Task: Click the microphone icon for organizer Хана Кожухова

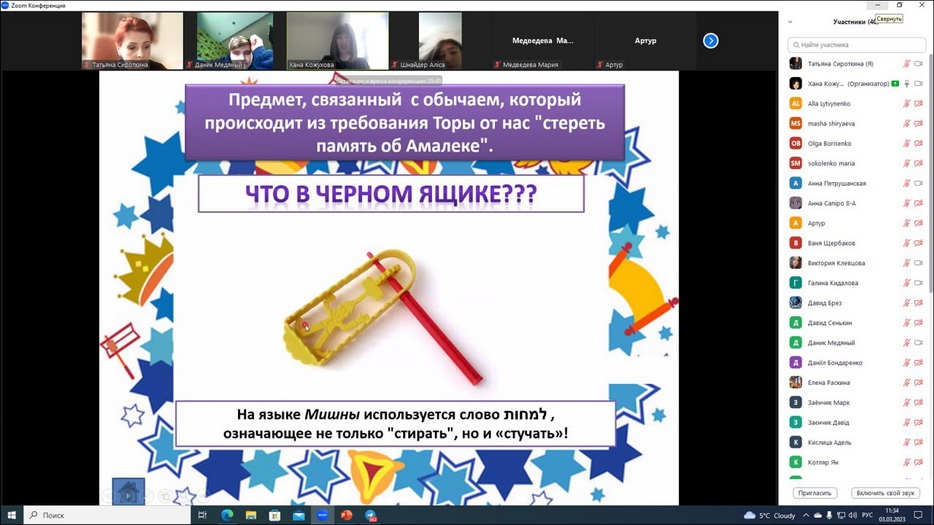Action: coord(907,83)
